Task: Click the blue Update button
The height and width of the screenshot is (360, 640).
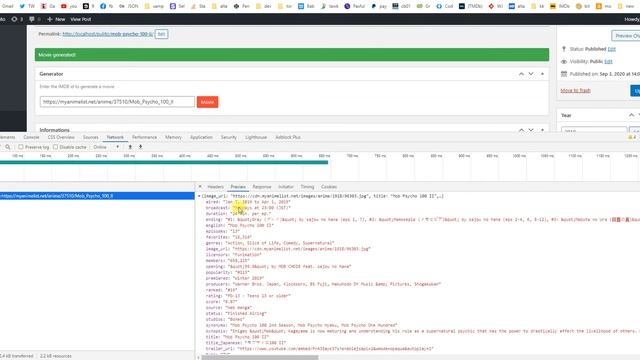Action: point(635,90)
